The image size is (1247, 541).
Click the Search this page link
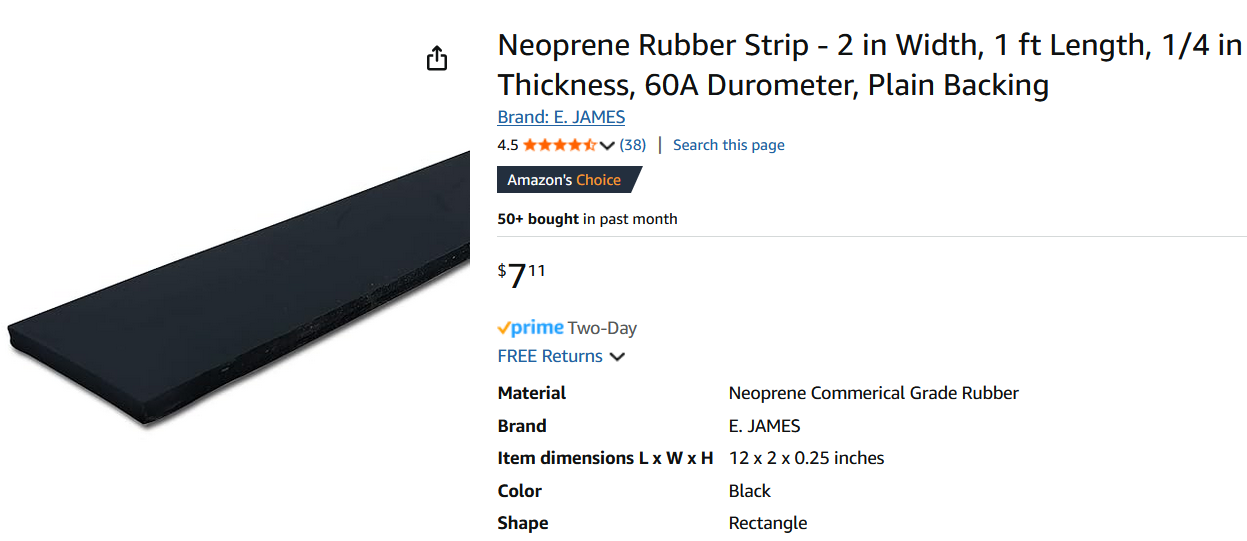click(728, 145)
